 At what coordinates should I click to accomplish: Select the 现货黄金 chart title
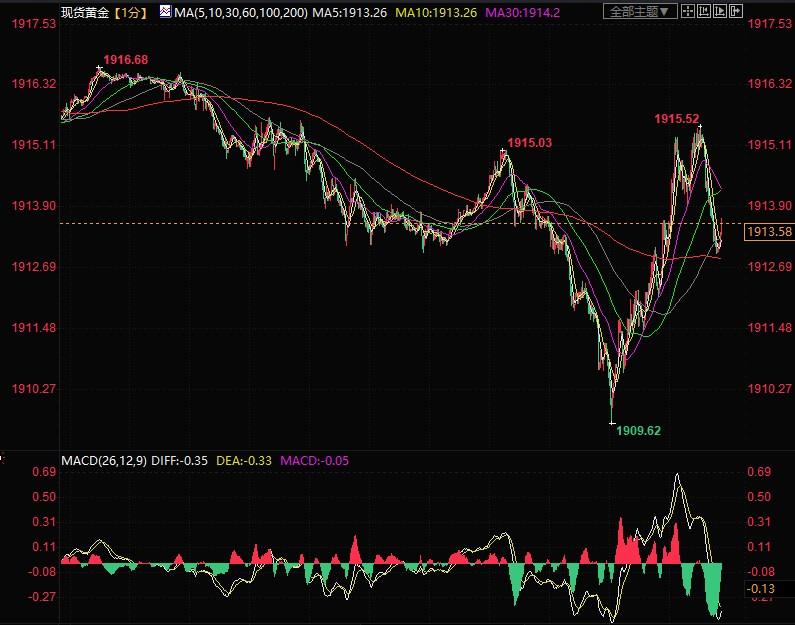click(x=84, y=12)
